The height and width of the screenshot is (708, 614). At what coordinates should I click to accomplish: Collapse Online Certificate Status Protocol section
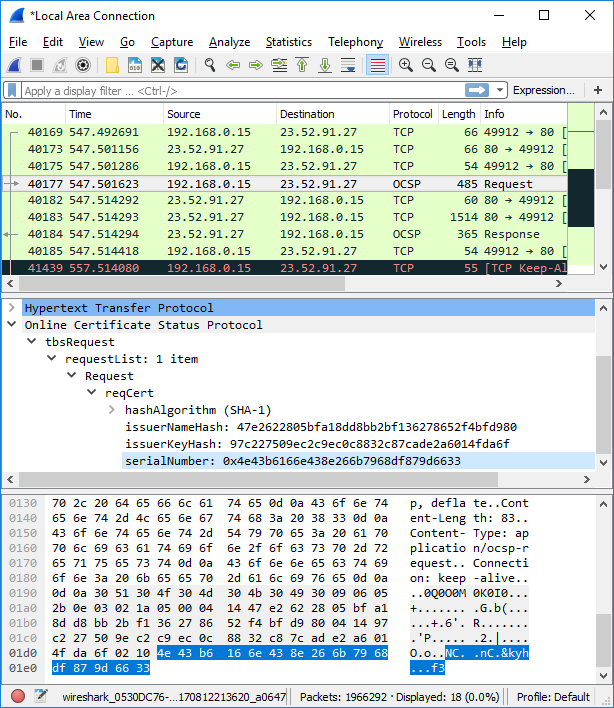pos(12,325)
